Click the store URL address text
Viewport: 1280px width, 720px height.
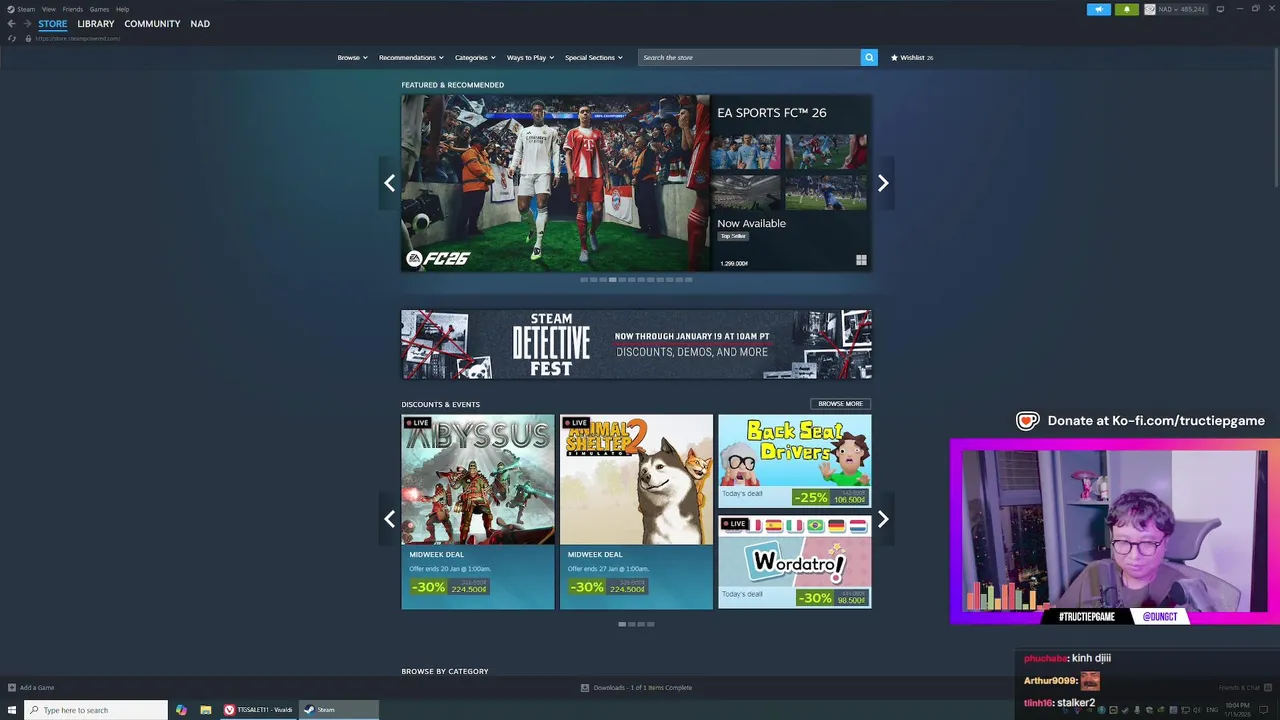point(78,38)
